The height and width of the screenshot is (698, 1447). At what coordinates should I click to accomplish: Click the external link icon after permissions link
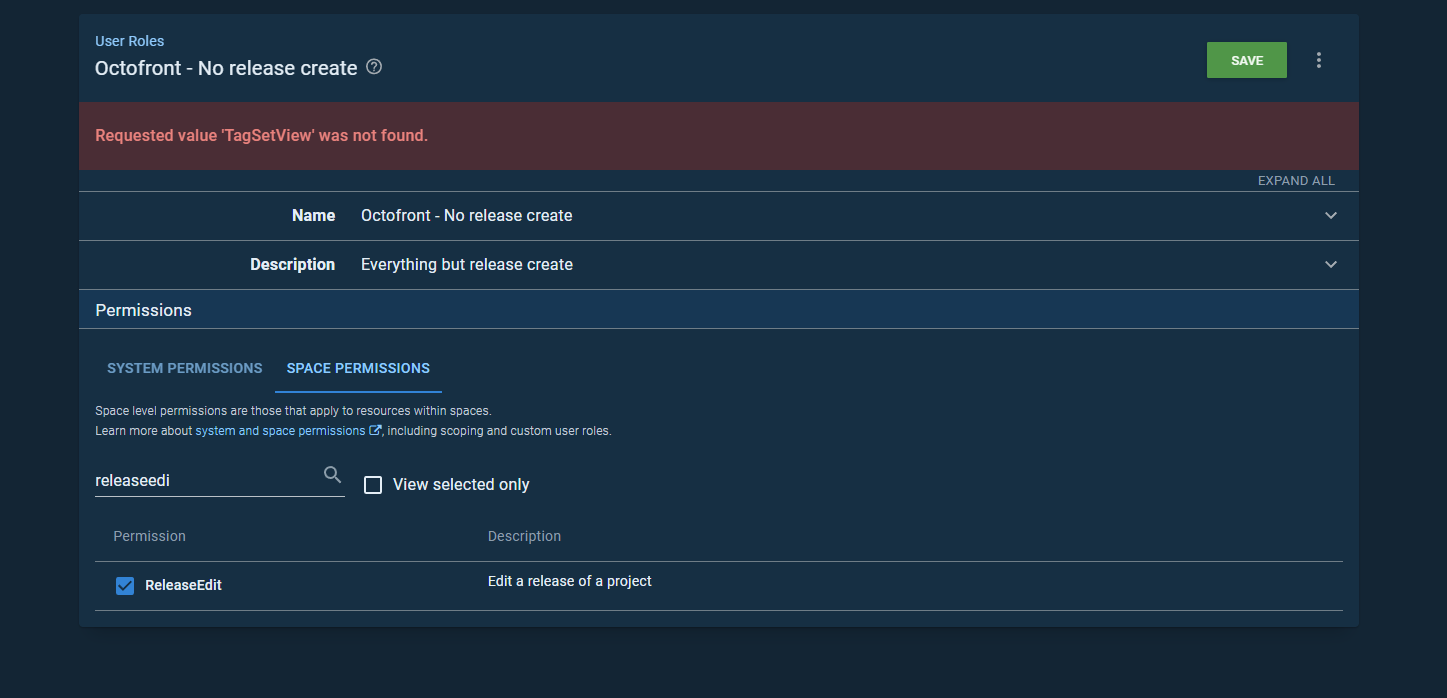(x=376, y=430)
